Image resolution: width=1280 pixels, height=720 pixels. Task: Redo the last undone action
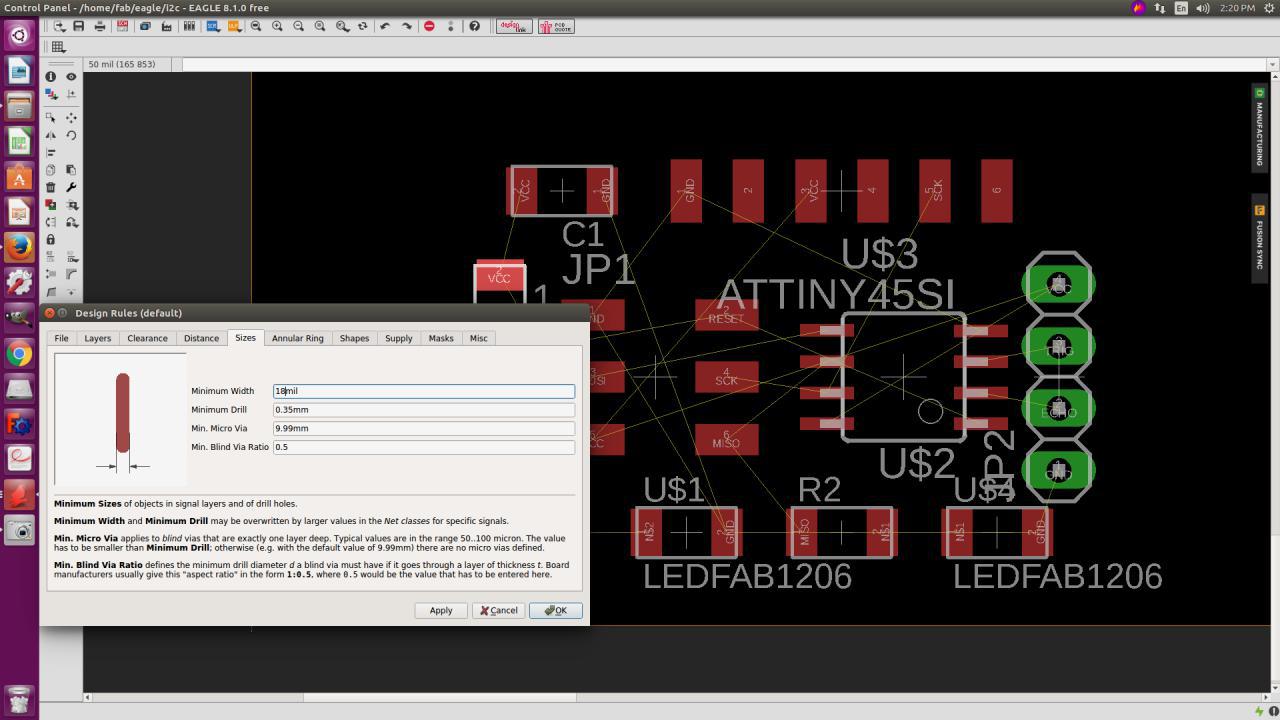[406, 26]
